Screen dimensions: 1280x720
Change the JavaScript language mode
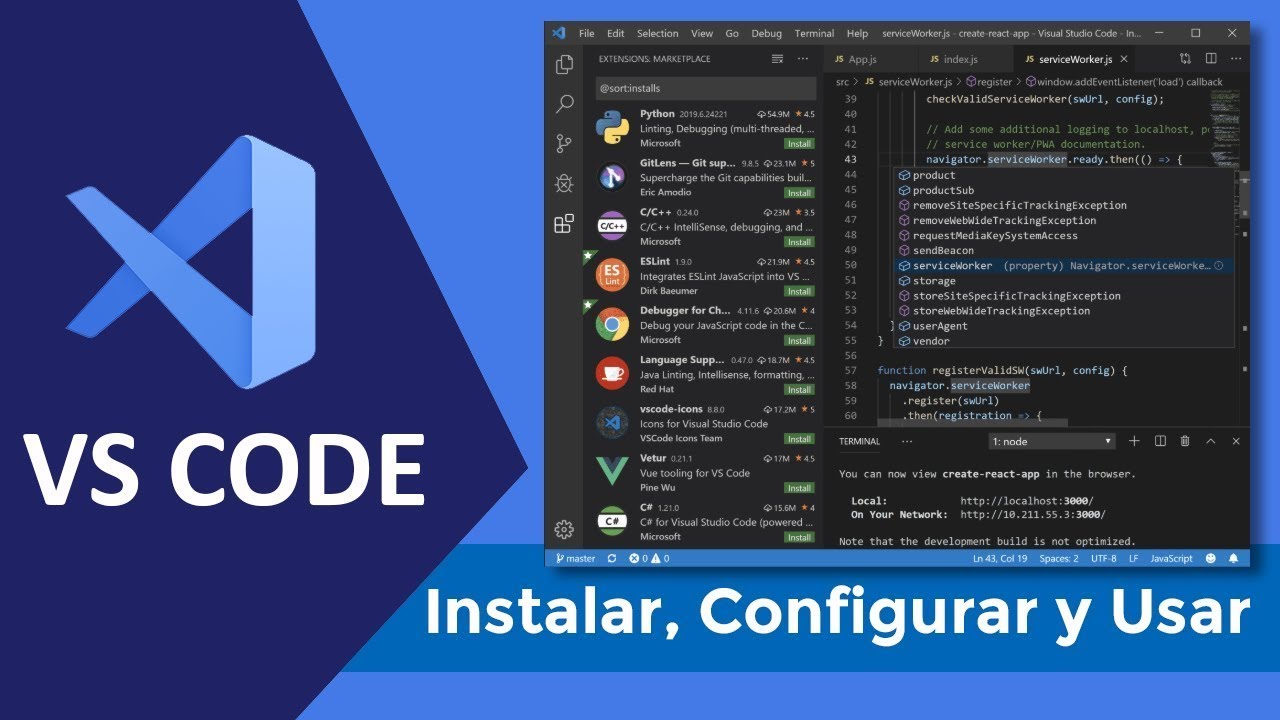1171,559
